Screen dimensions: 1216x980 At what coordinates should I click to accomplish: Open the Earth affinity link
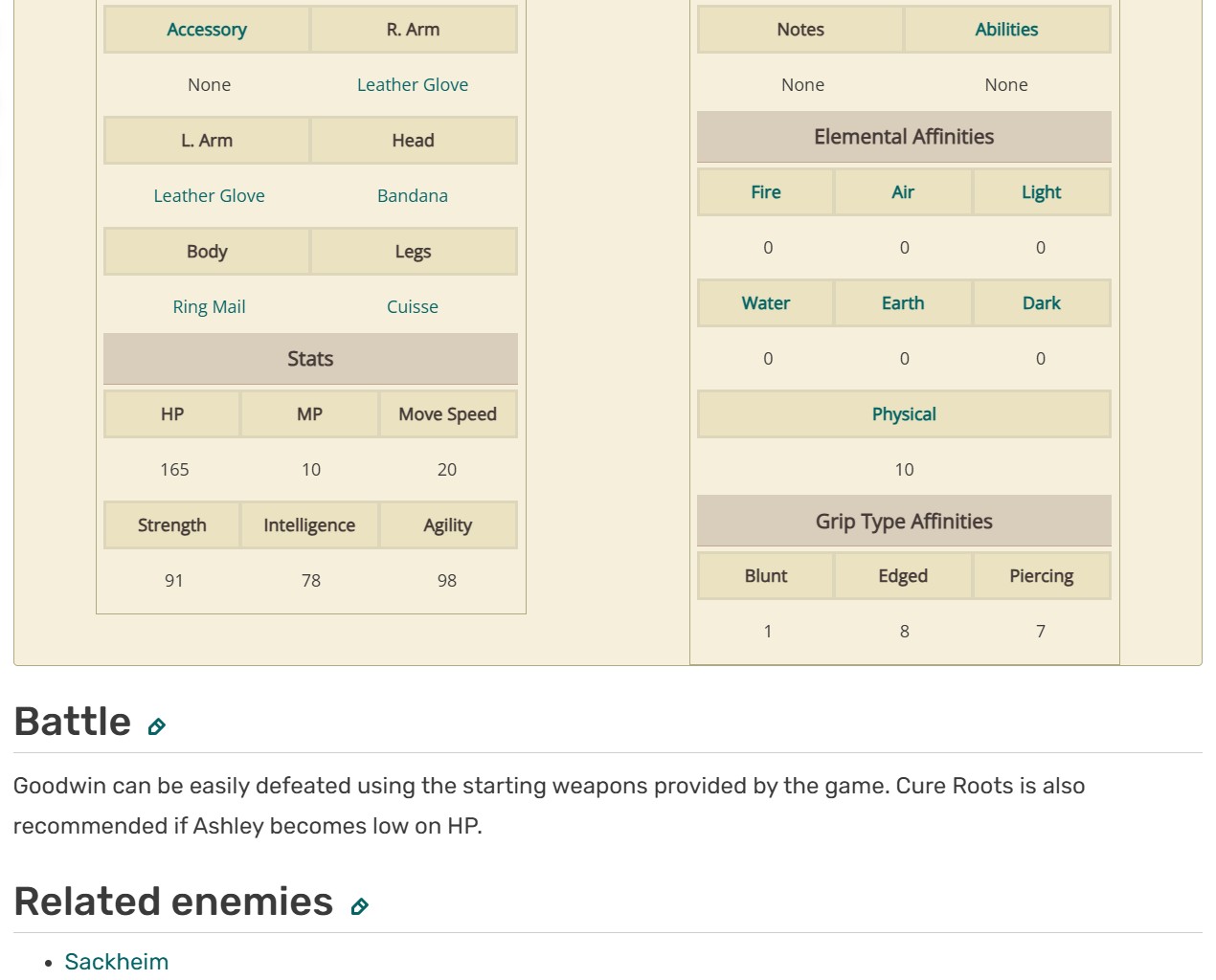click(903, 303)
